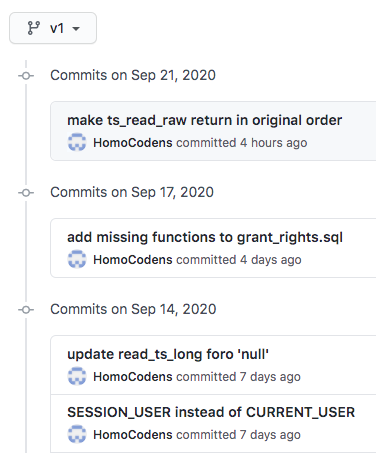376x453 pixels.
Task: Click the commit node icon for Sep 14, 2020
Action: point(26,310)
